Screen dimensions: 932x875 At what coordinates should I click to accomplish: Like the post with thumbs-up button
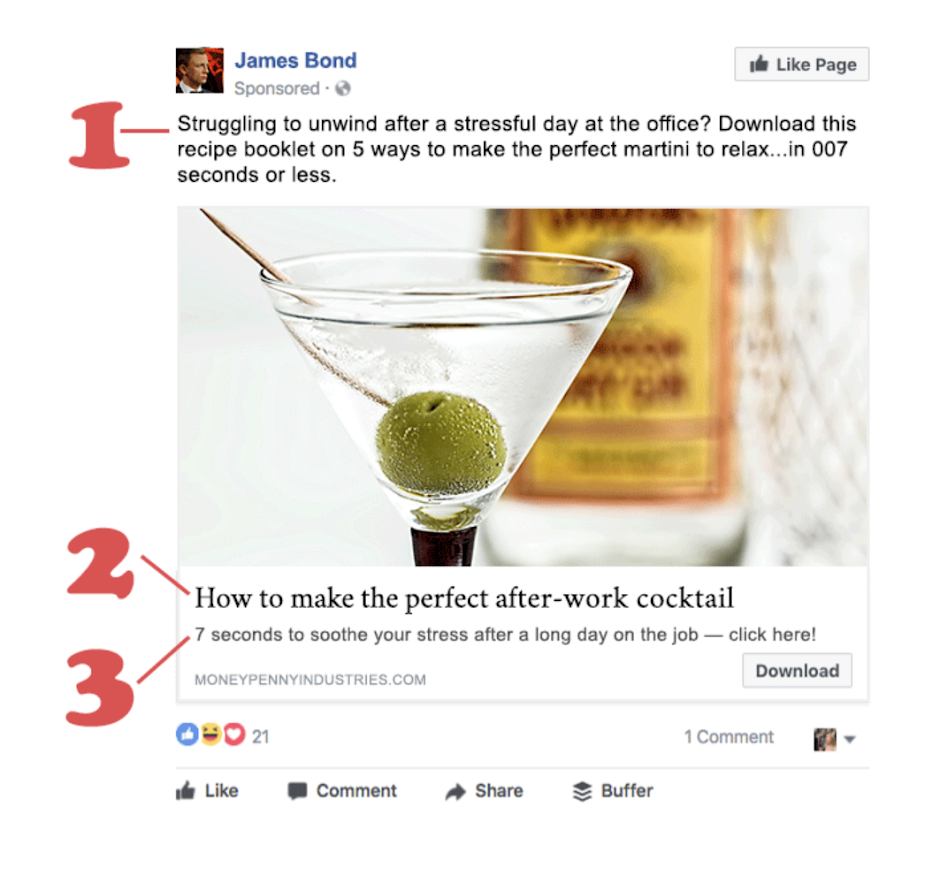tap(207, 791)
